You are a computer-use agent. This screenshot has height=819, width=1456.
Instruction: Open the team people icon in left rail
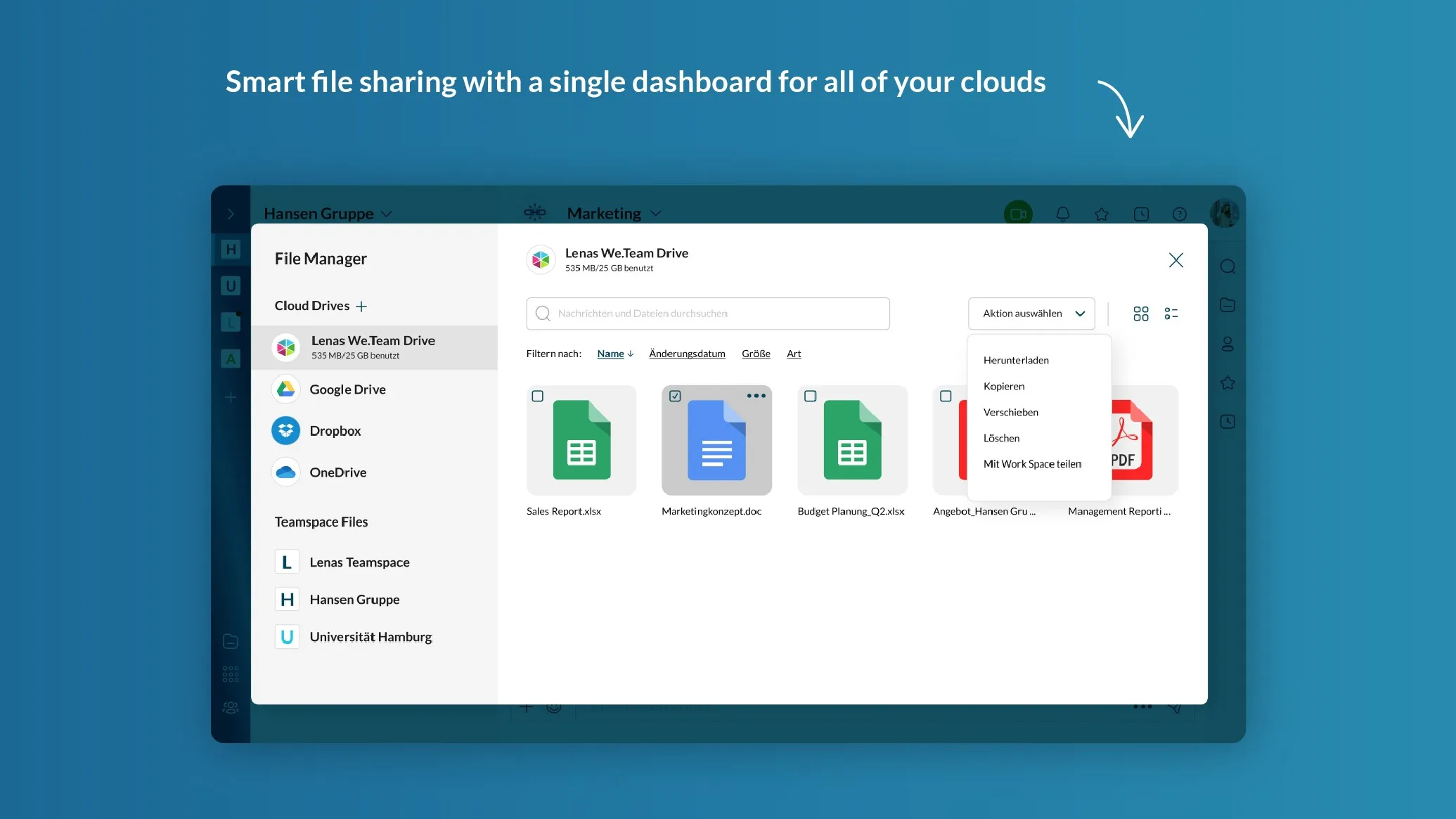231,707
